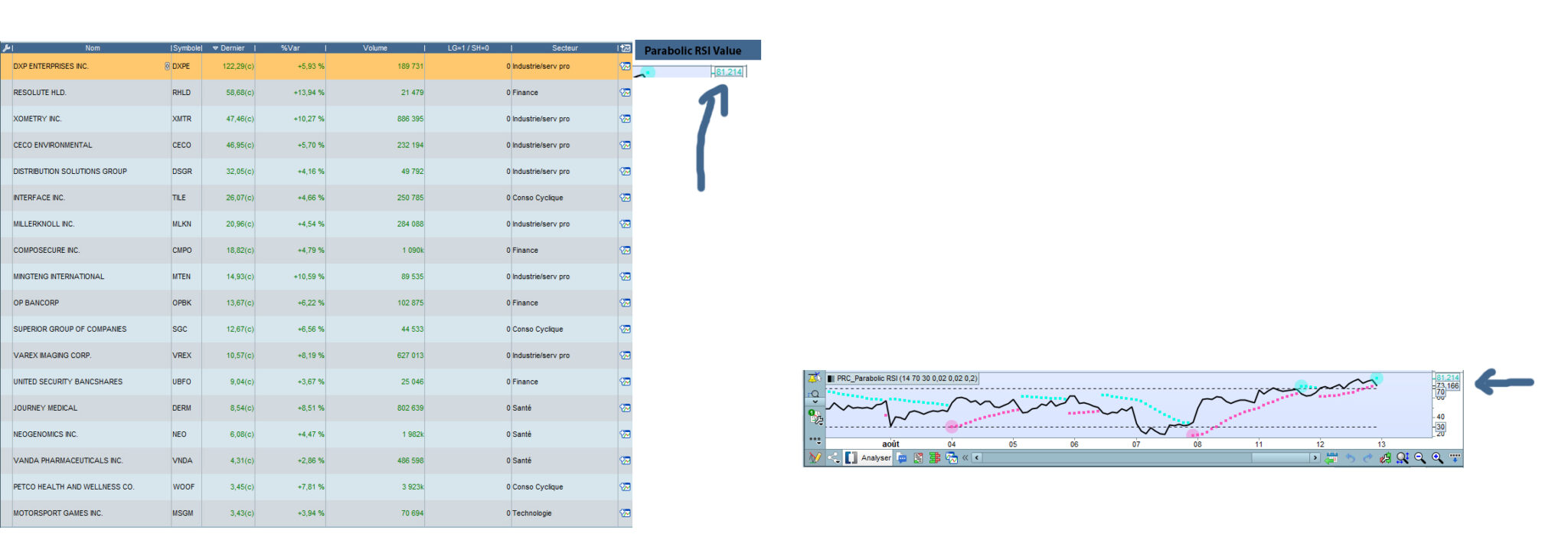Click the alert bell icon in chart panel
This screenshot has height=544, width=1568.
815,378
